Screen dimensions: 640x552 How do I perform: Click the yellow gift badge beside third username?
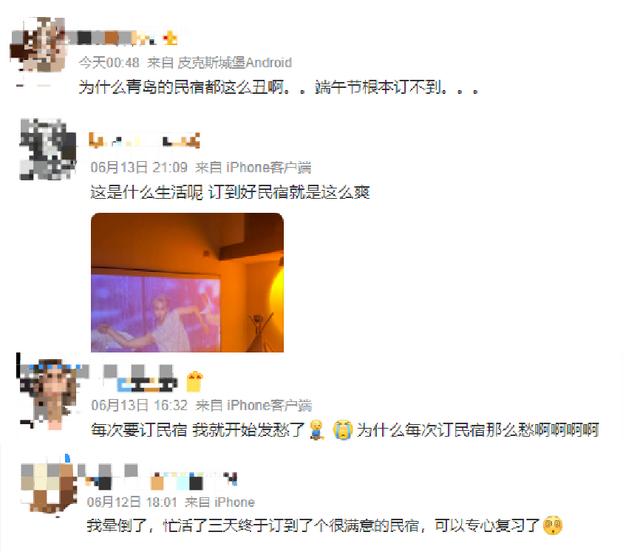coord(195,382)
